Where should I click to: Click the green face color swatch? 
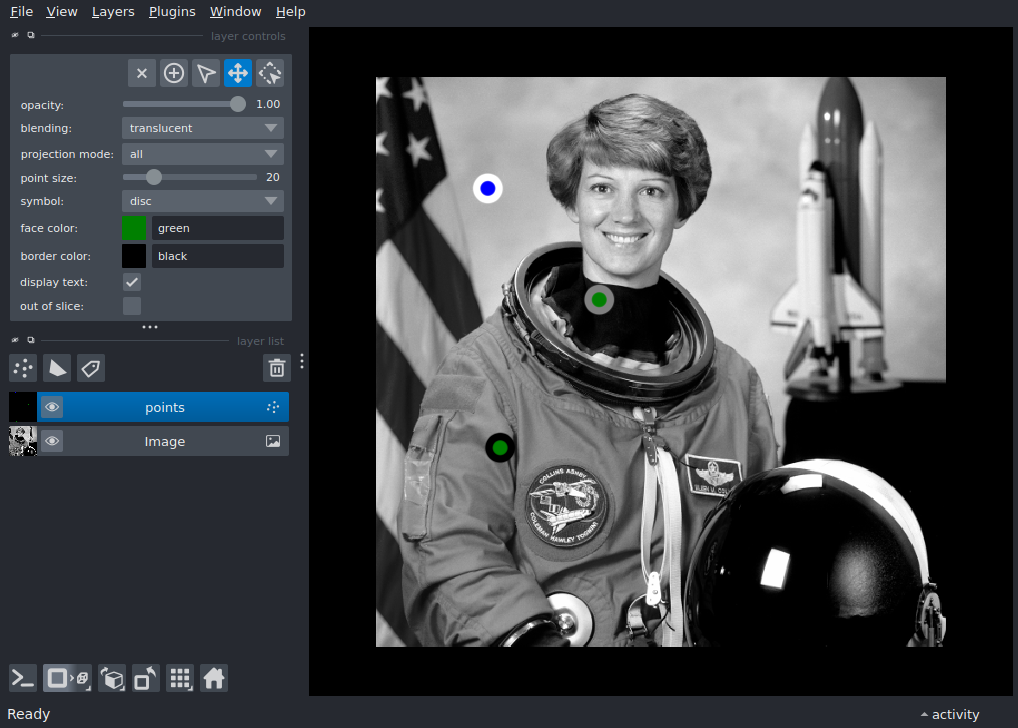[x=134, y=228]
